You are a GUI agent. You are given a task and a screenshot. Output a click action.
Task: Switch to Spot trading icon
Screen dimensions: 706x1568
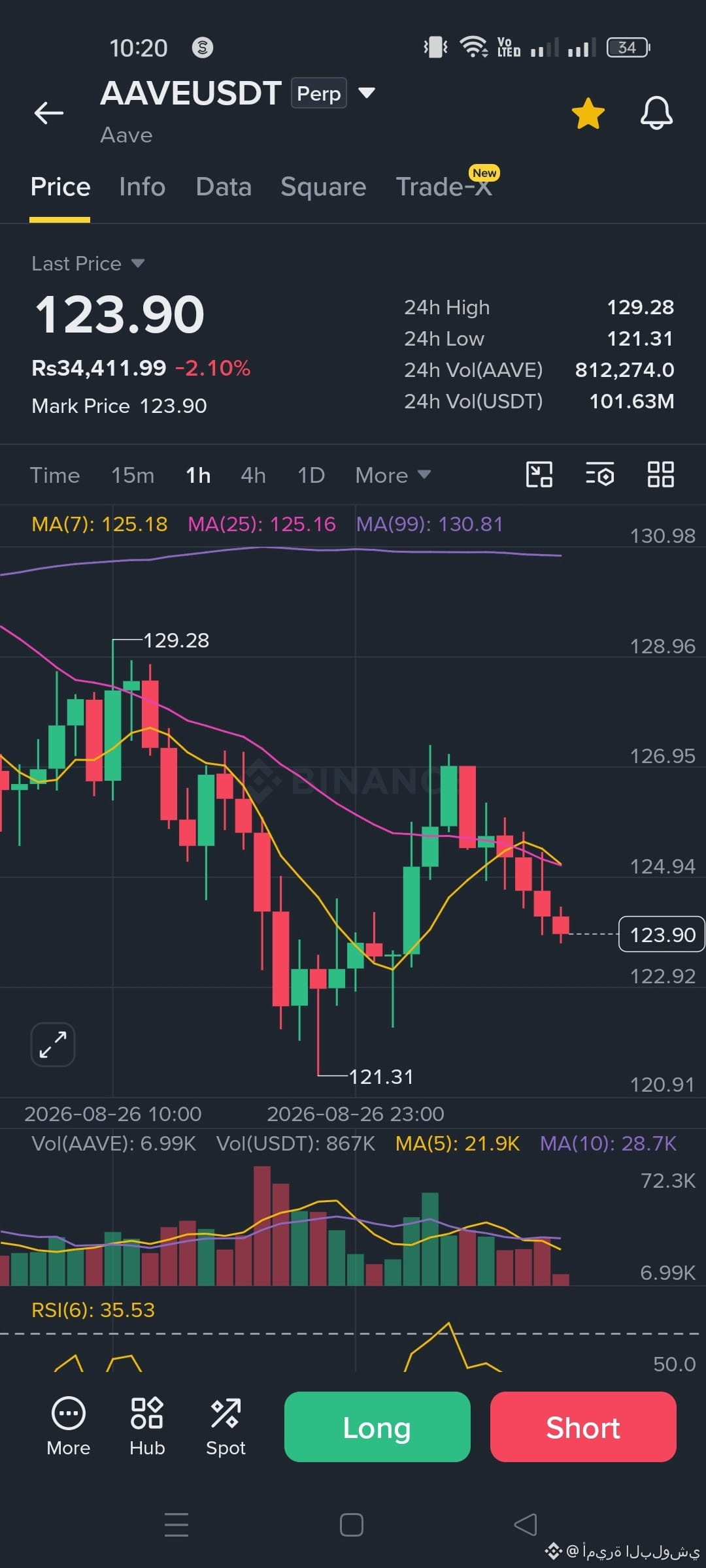click(x=226, y=1427)
